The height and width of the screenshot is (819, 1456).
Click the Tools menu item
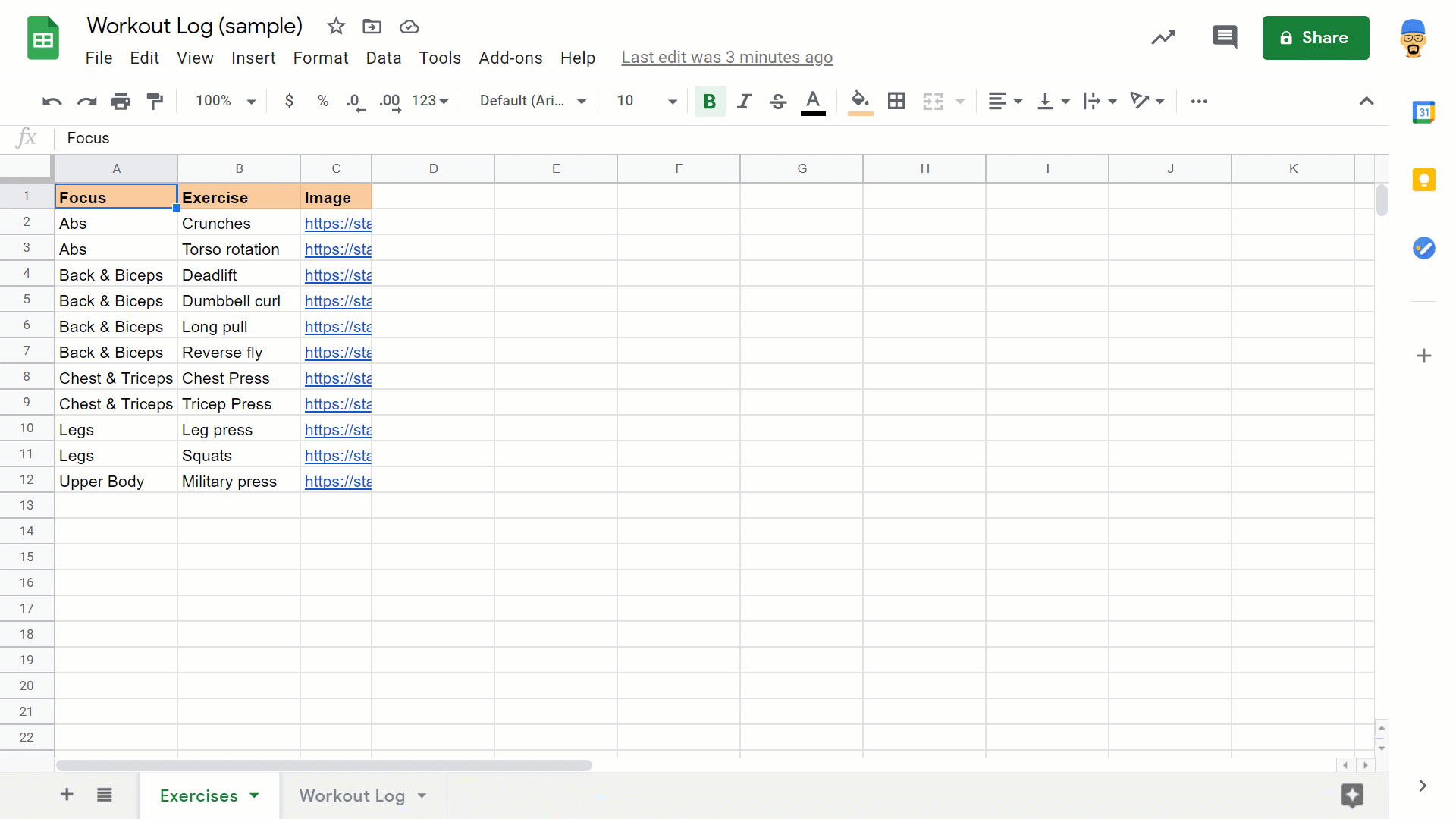pos(440,57)
